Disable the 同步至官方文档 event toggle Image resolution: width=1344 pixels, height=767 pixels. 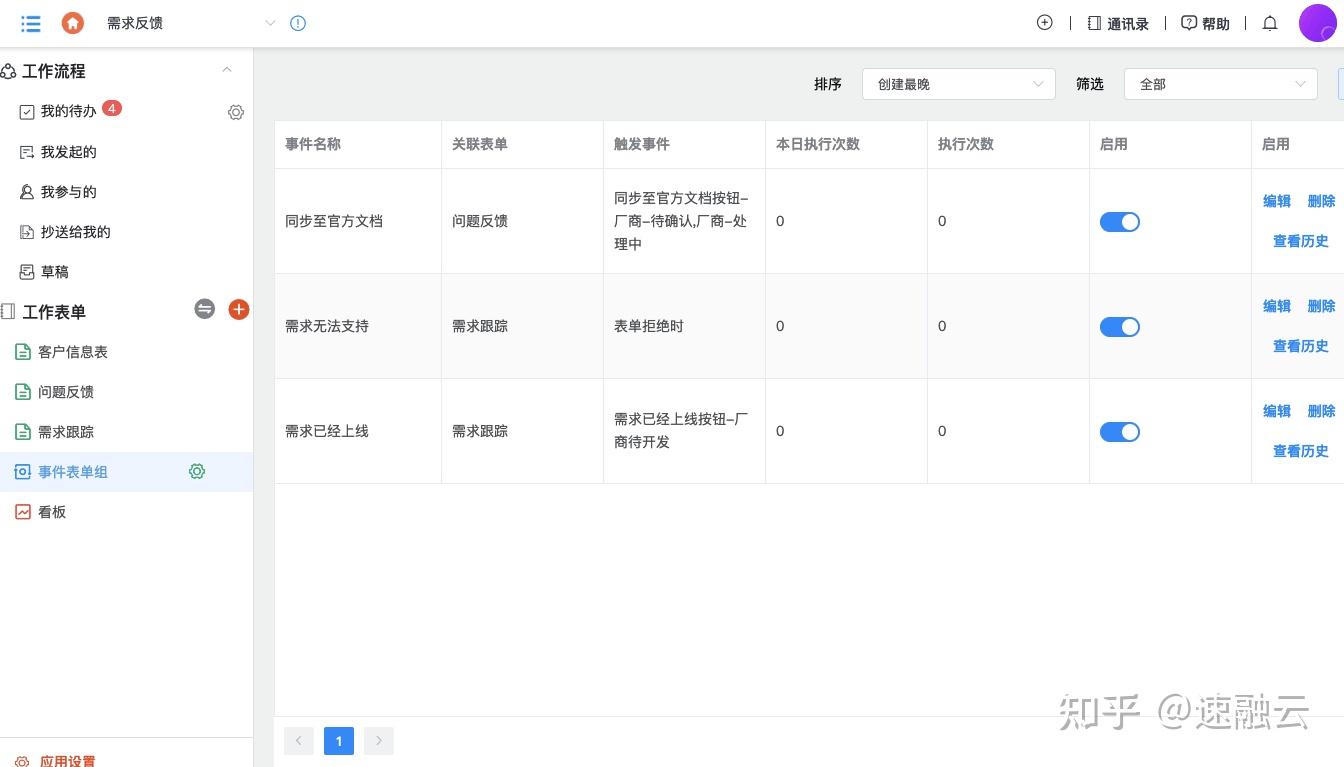pyautogui.click(x=1120, y=222)
